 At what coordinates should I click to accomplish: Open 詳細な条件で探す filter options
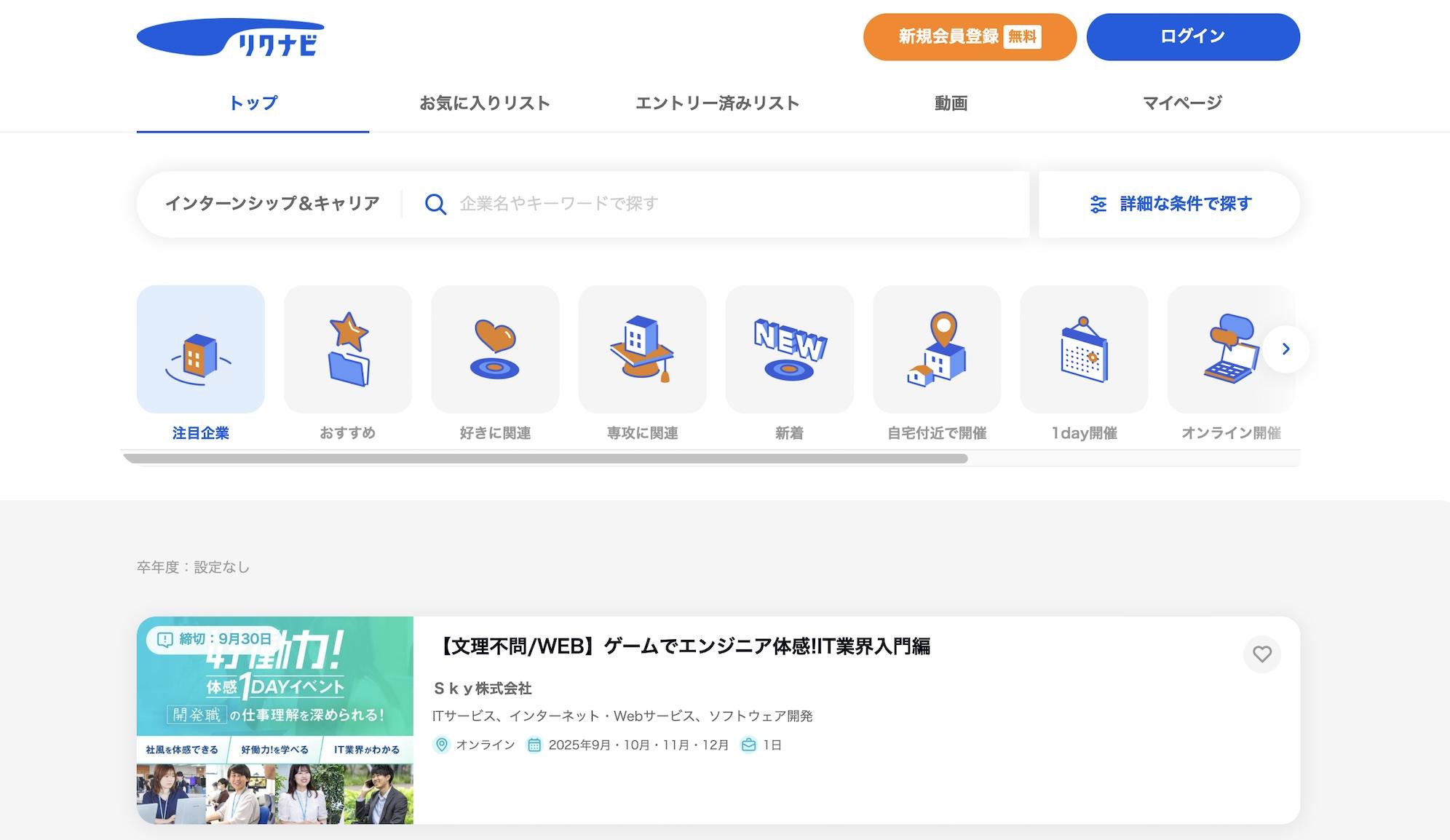point(1170,204)
